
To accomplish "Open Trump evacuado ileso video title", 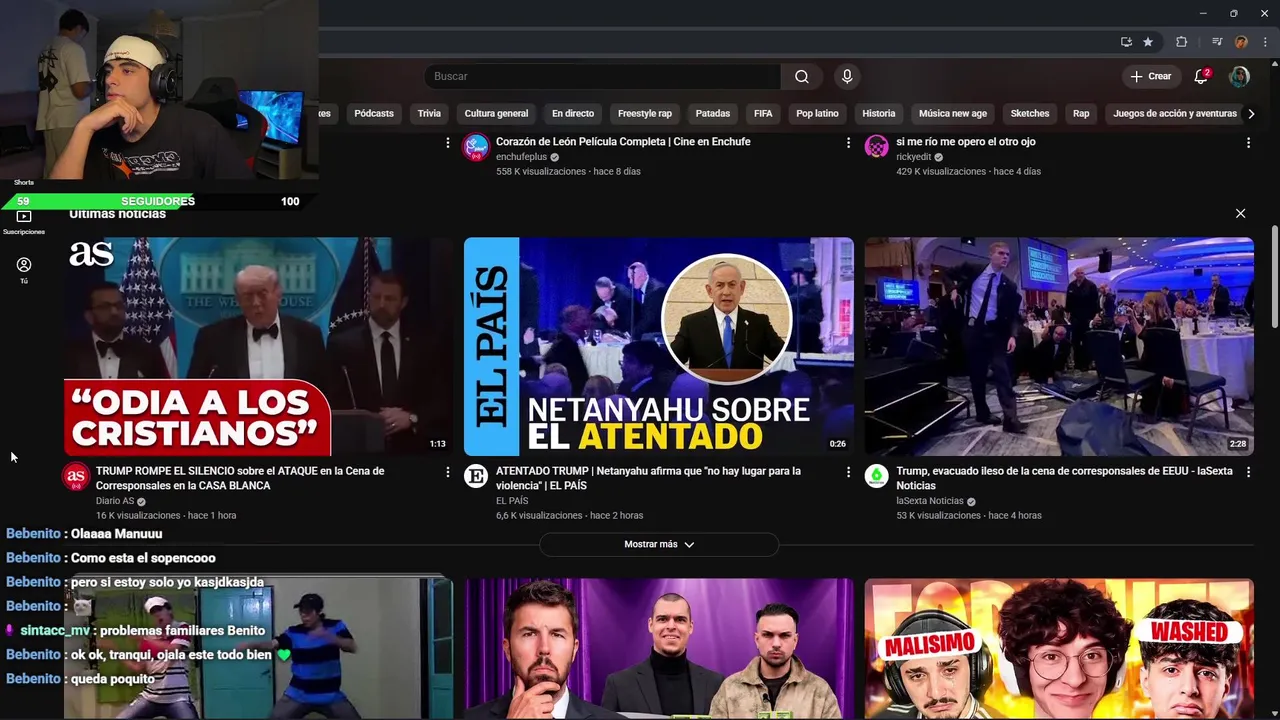I will pos(1064,478).
